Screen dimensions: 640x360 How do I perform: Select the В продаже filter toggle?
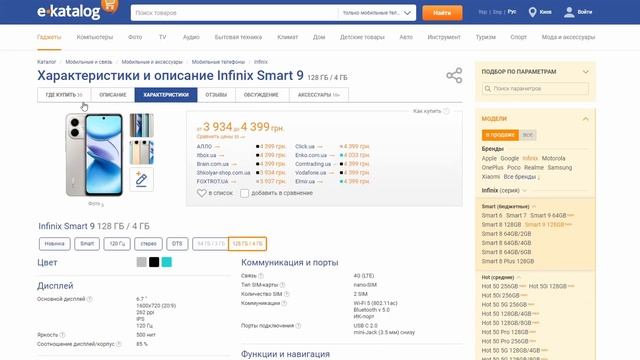(x=500, y=135)
